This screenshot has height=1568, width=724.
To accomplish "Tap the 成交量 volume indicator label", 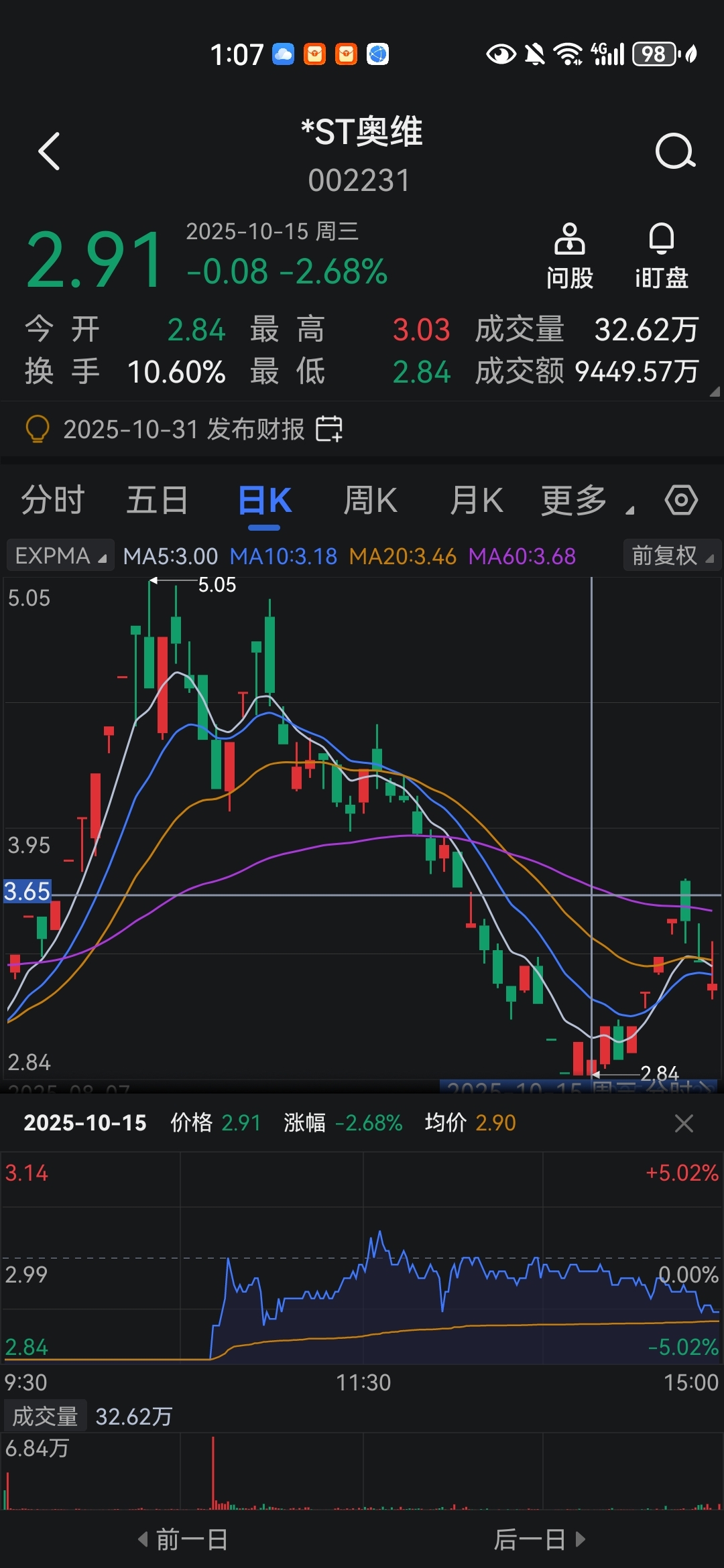I will (x=46, y=1417).
